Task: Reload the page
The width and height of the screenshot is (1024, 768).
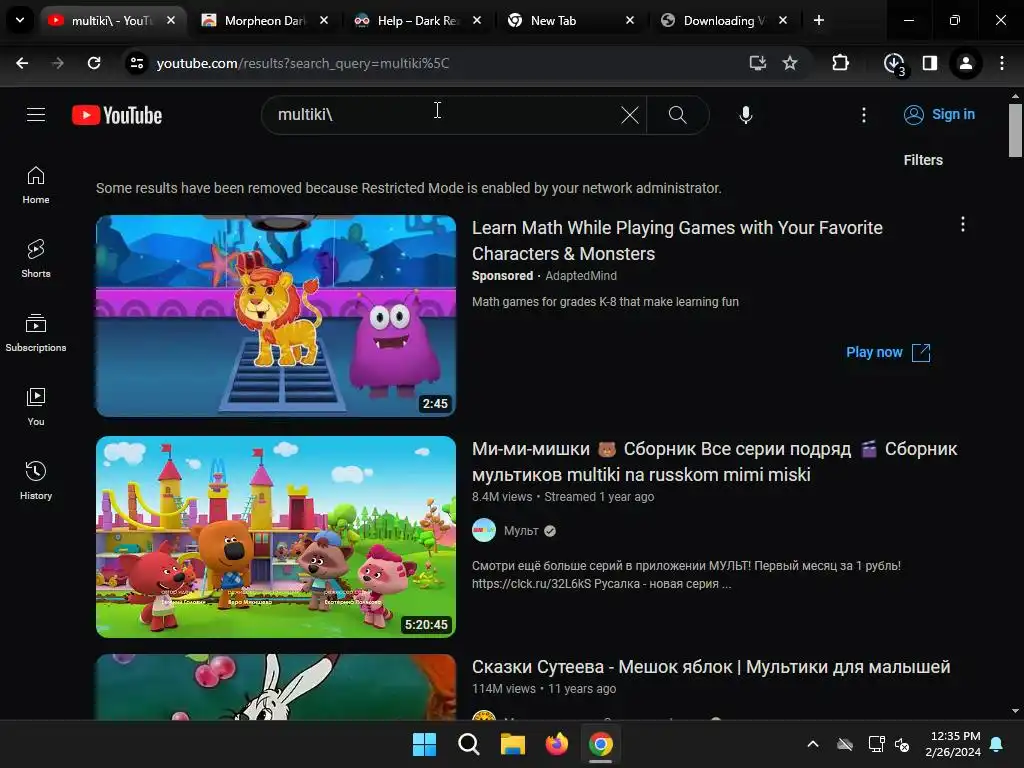Action: (94, 63)
